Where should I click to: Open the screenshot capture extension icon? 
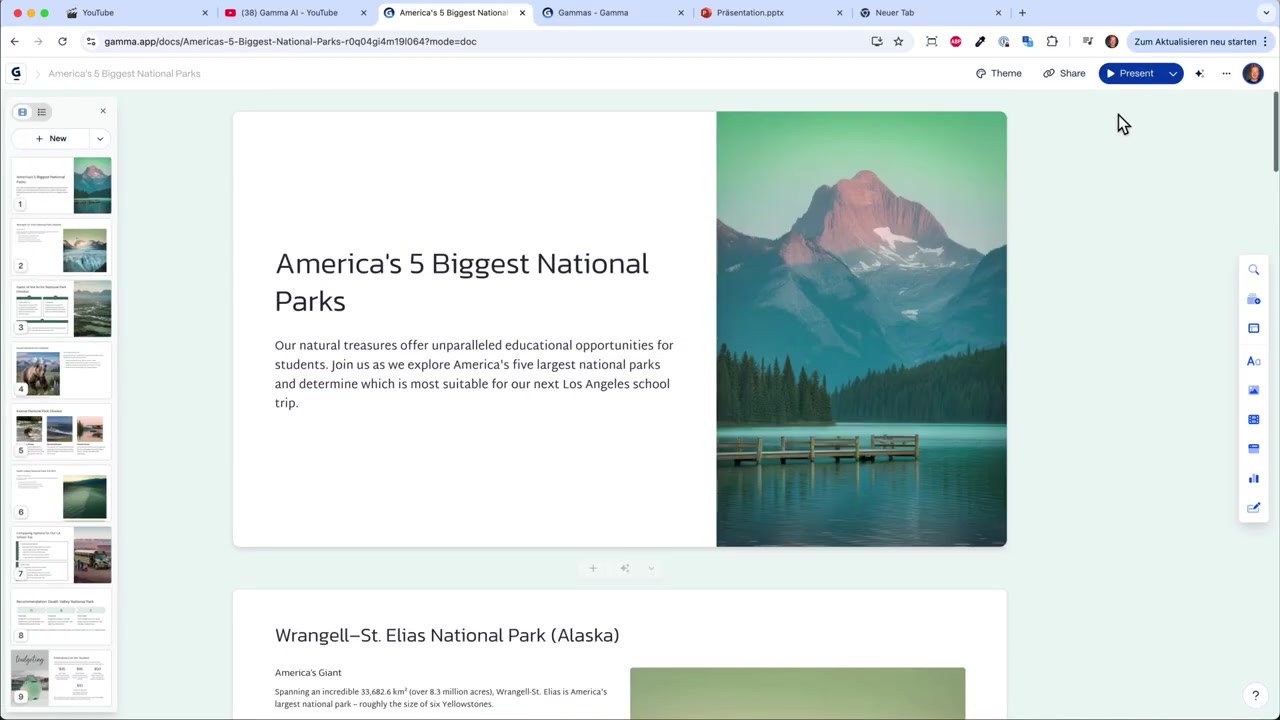(x=932, y=41)
